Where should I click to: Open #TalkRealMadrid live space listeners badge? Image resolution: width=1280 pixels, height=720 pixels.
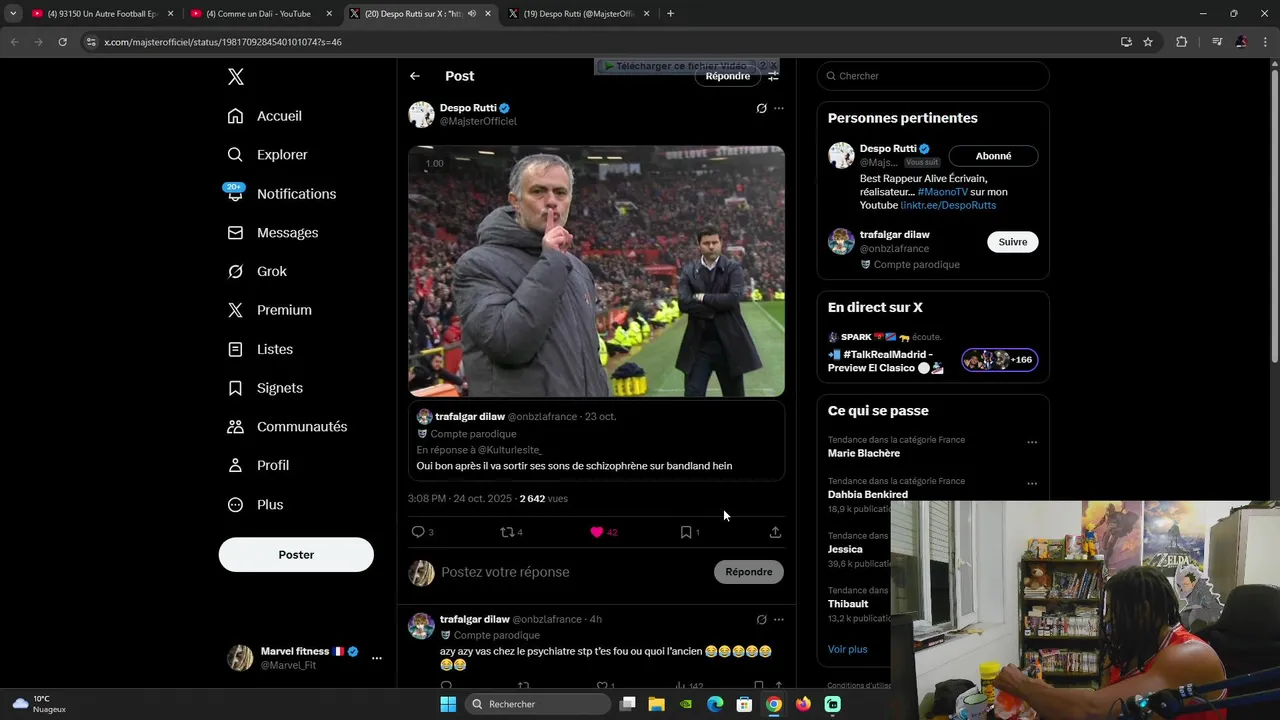[1000, 360]
